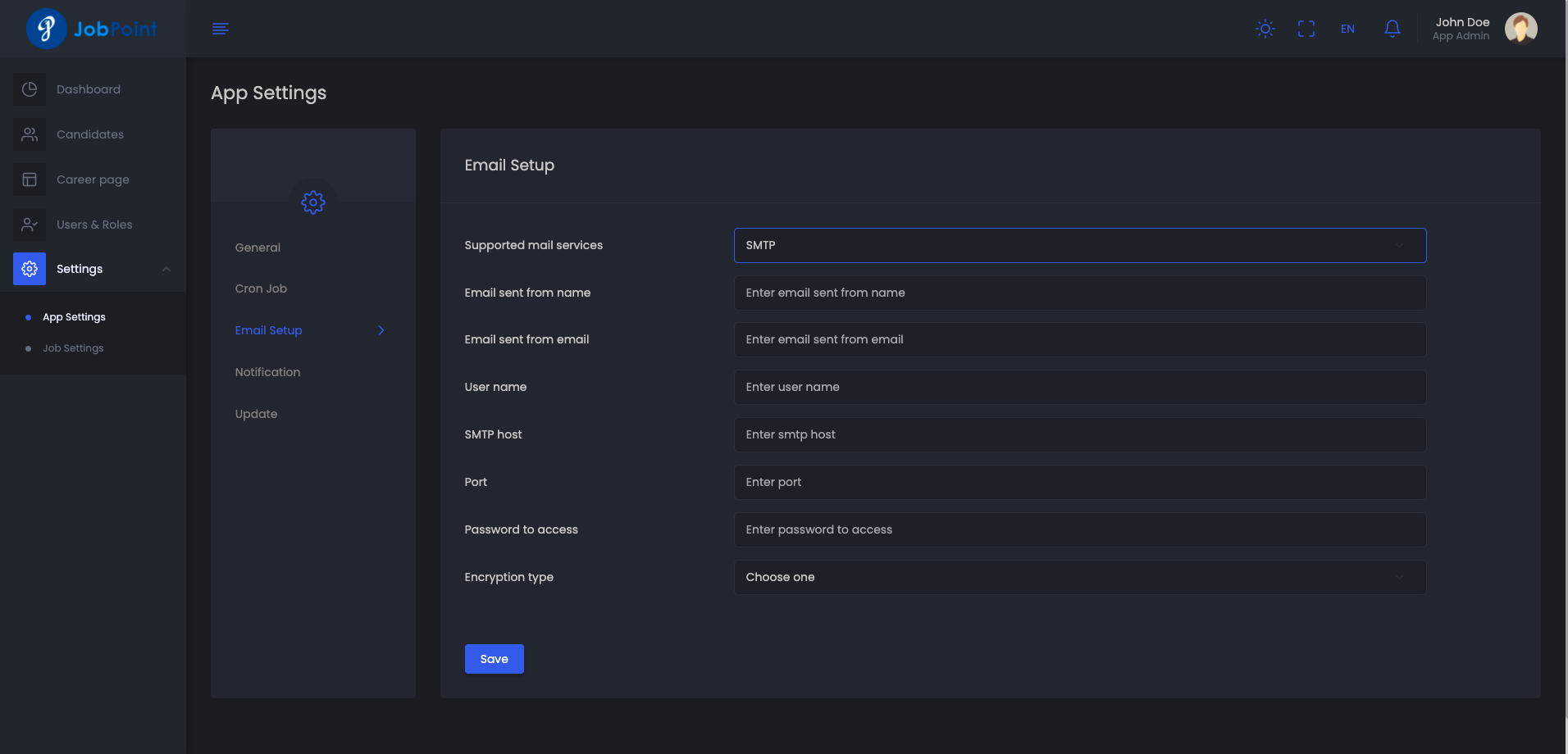This screenshot has height=754, width=1568.
Task: Open Notification settings tab
Action: click(x=267, y=372)
